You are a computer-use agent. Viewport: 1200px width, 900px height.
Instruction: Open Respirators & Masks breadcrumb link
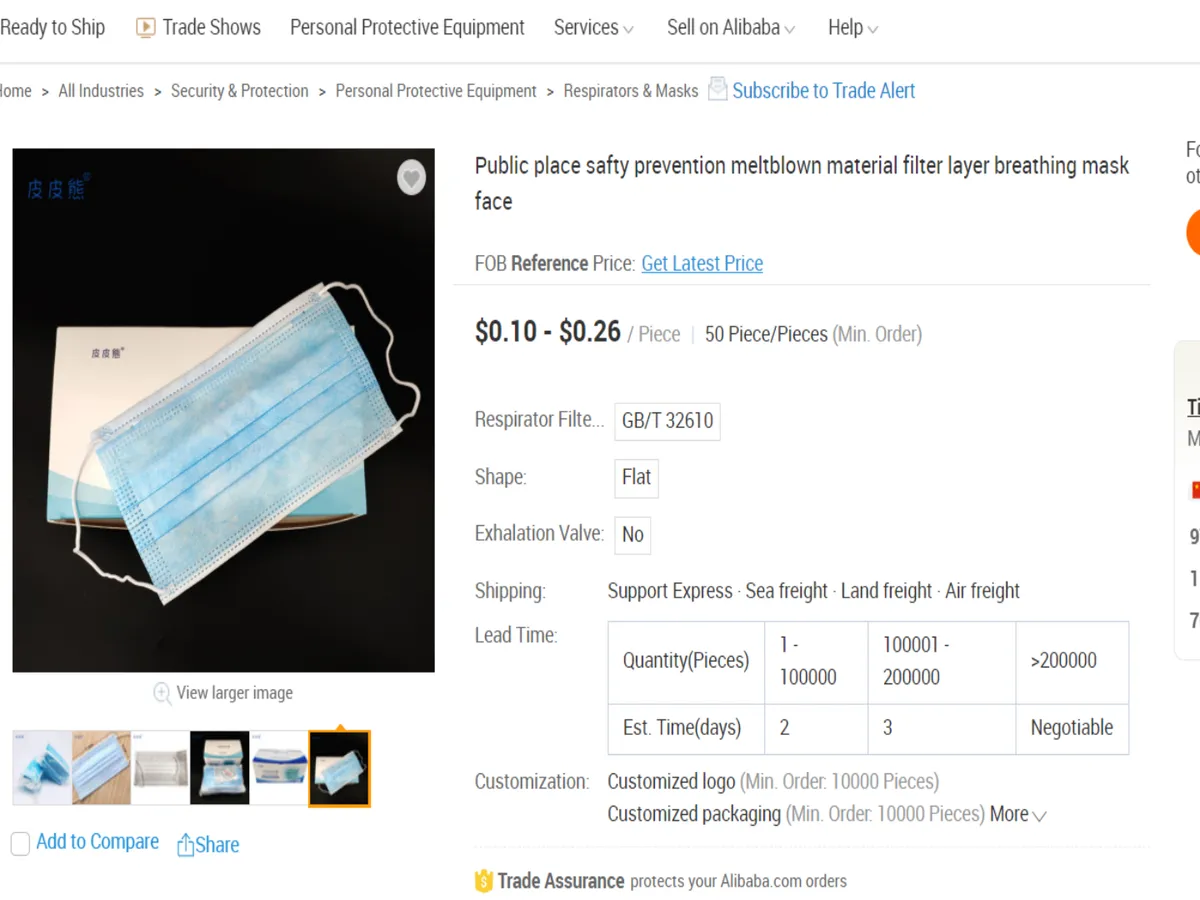point(631,91)
